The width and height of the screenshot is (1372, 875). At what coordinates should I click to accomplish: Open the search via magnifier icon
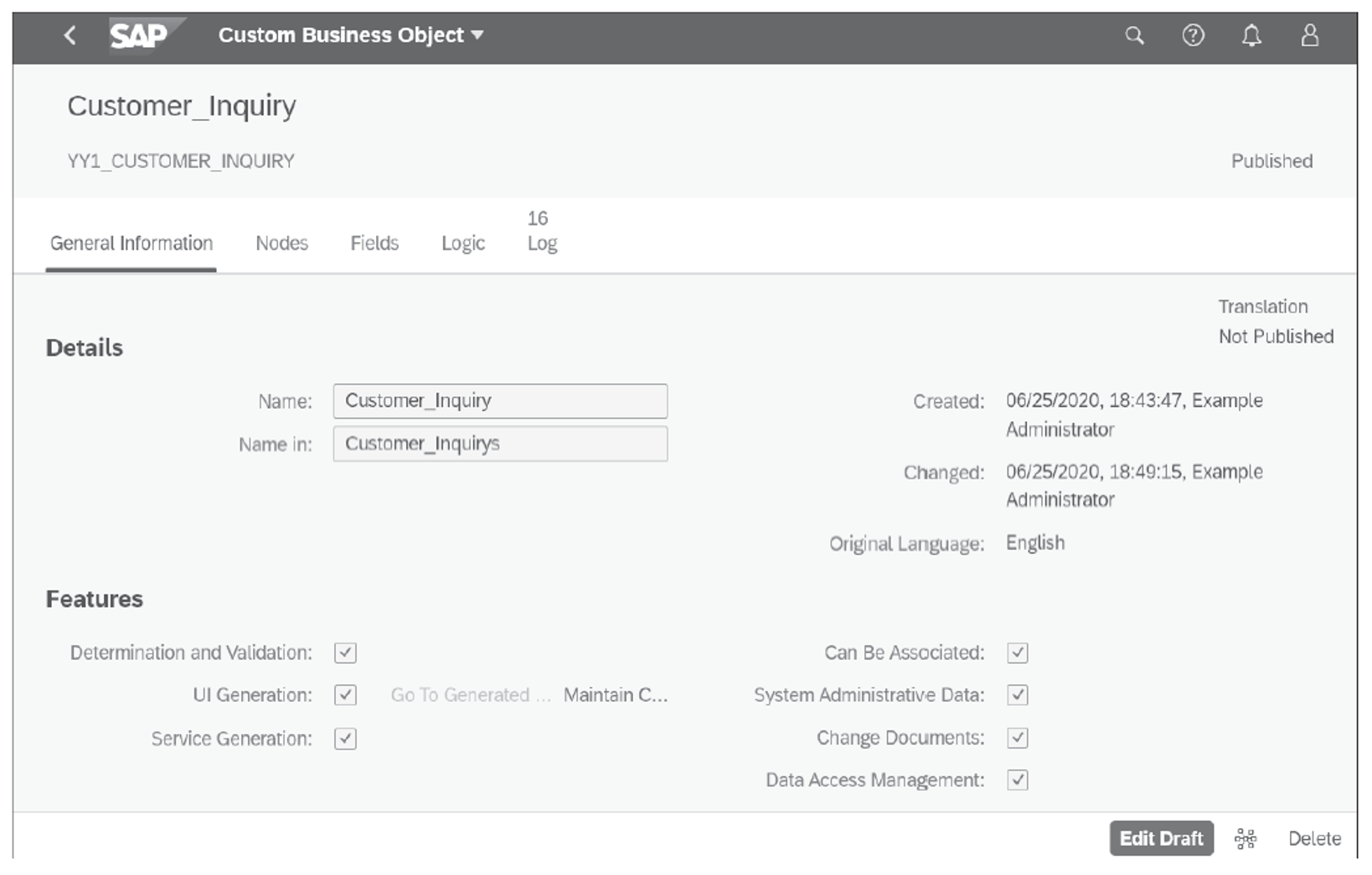(x=1135, y=35)
